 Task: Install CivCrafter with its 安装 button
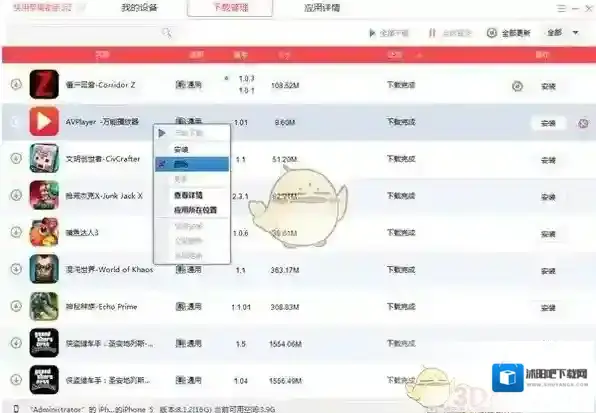pos(548,160)
